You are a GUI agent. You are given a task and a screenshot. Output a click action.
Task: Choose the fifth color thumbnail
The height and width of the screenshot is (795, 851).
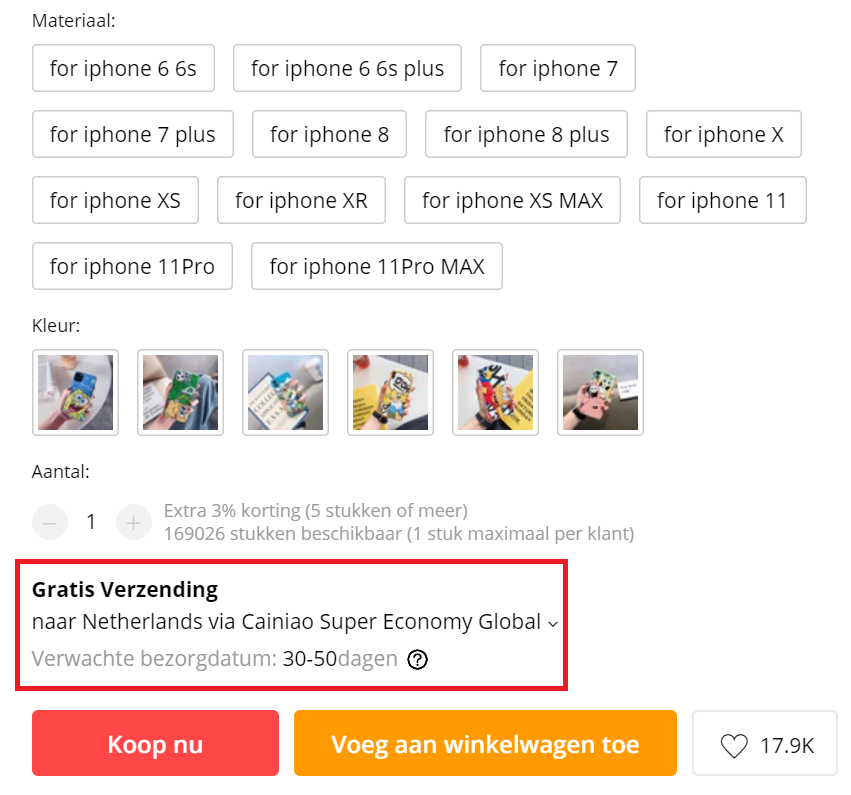(495, 392)
